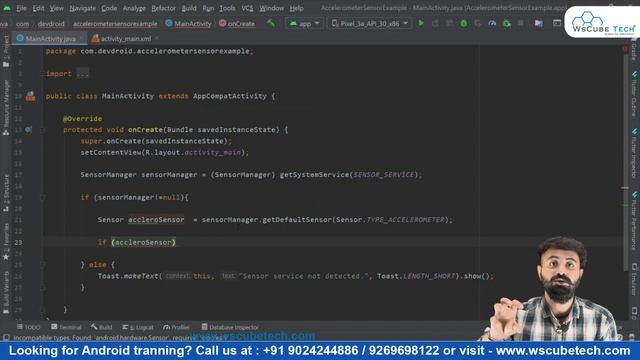Open the Tools menu
Image resolution: width=640 pixels, height=360 pixels.
[x=227, y=8]
